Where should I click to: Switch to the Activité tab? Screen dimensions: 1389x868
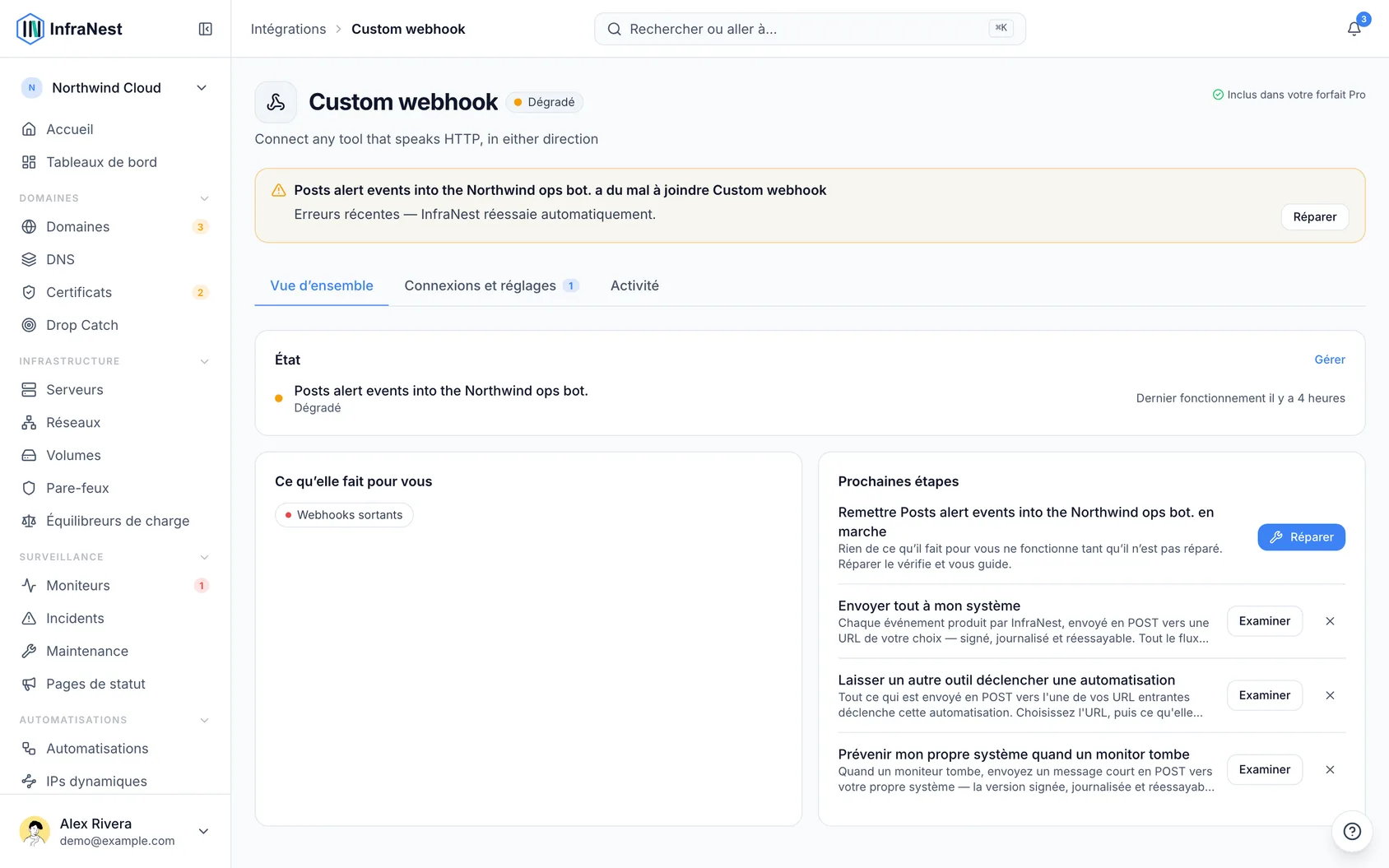(x=634, y=285)
